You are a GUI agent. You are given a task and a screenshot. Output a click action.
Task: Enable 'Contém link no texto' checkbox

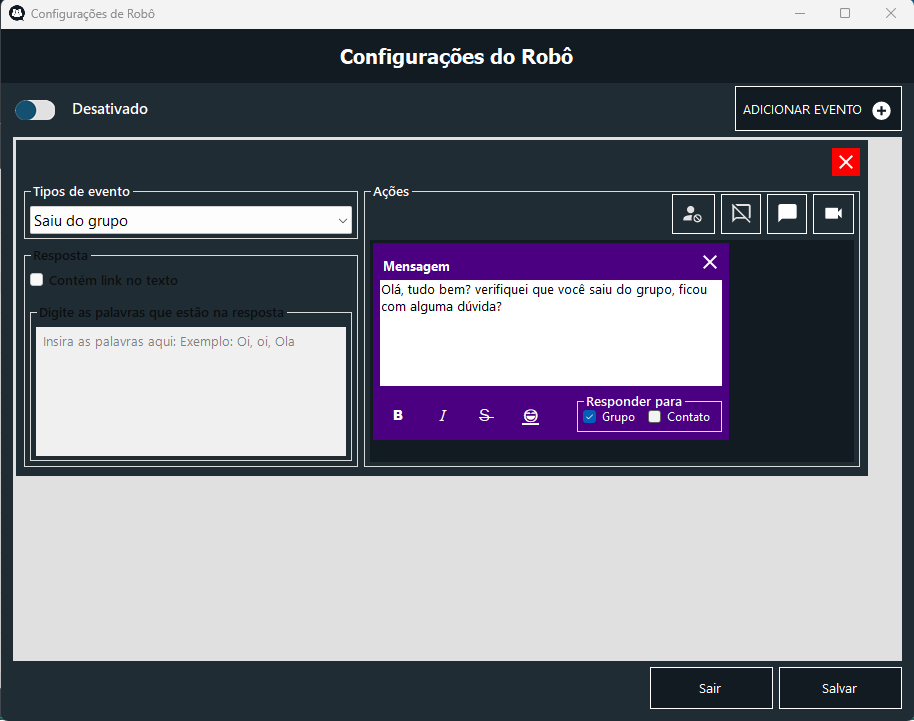click(37, 280)
